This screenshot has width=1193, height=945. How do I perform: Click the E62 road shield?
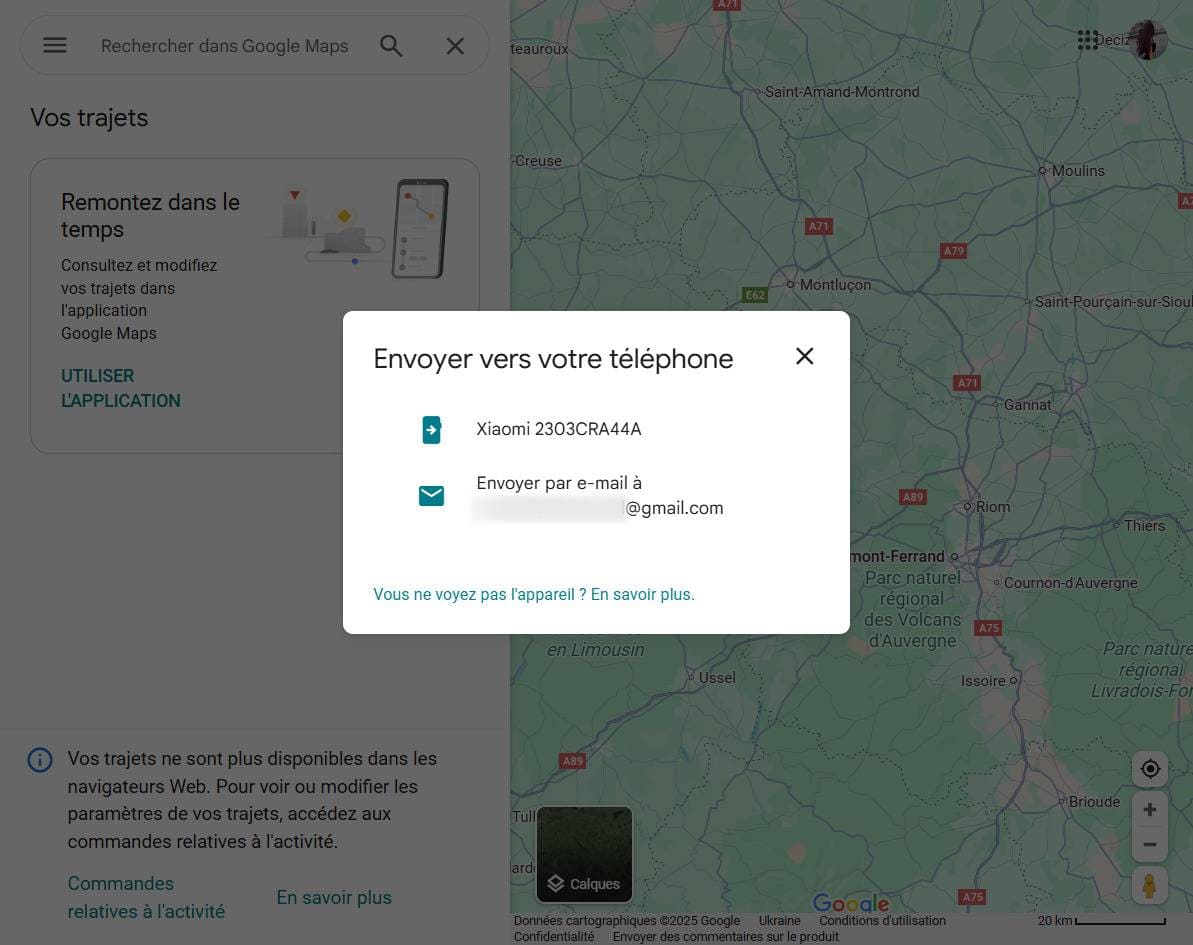(x=754, y=295)
